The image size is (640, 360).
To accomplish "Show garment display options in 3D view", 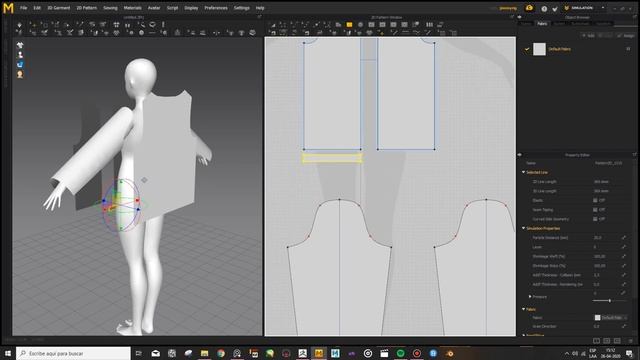I will click(20, 45).
